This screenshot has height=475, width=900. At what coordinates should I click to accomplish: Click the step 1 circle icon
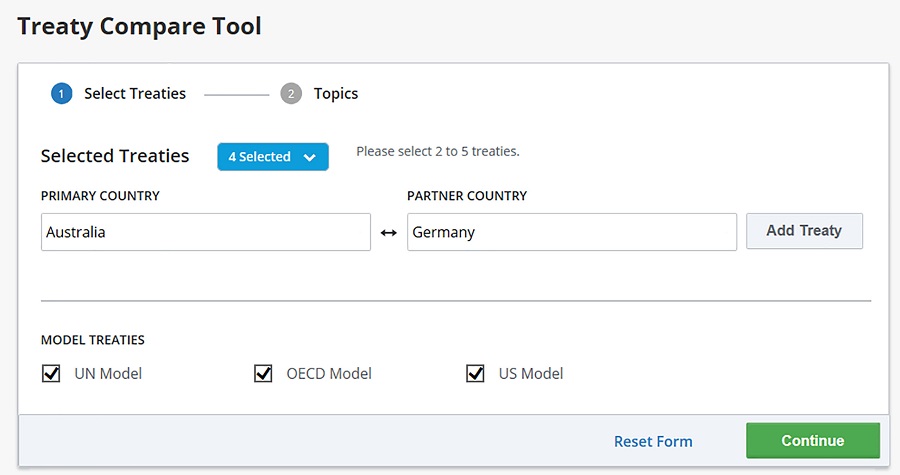[x=61, y=94]
